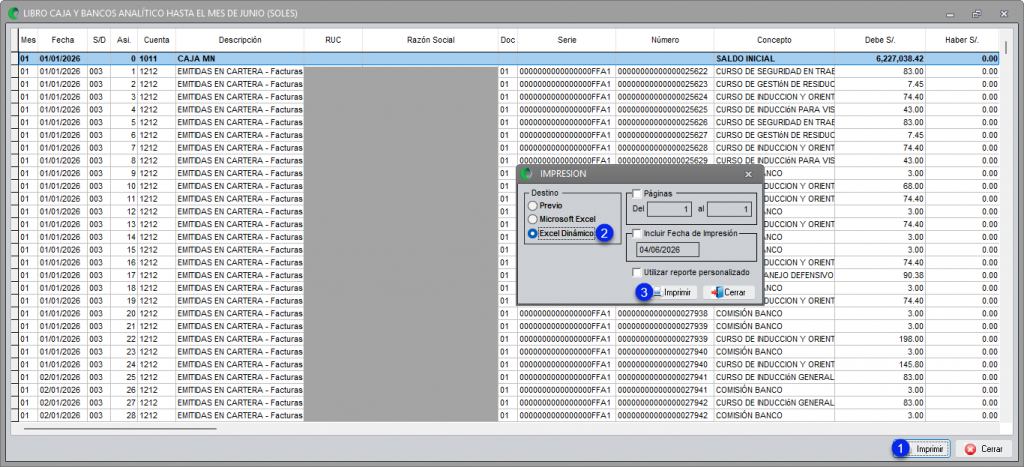Click the Razón Social column header
Viewport: 1024px width, 467px height.
pos(430,40)
